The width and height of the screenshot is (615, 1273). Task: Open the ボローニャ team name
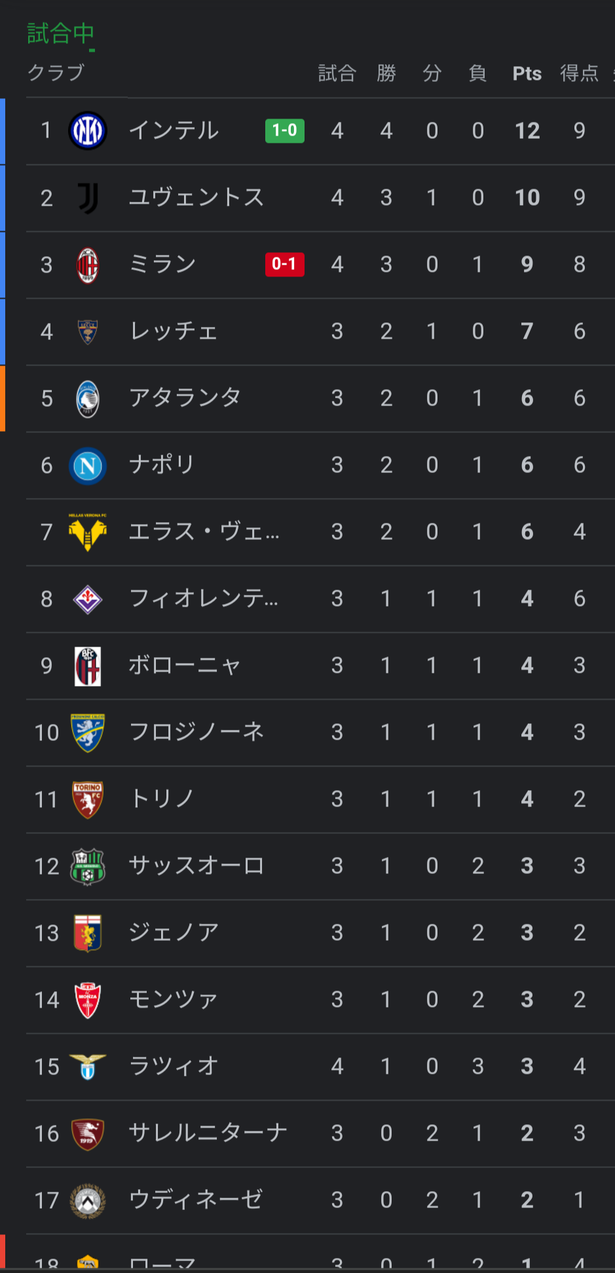185,665
